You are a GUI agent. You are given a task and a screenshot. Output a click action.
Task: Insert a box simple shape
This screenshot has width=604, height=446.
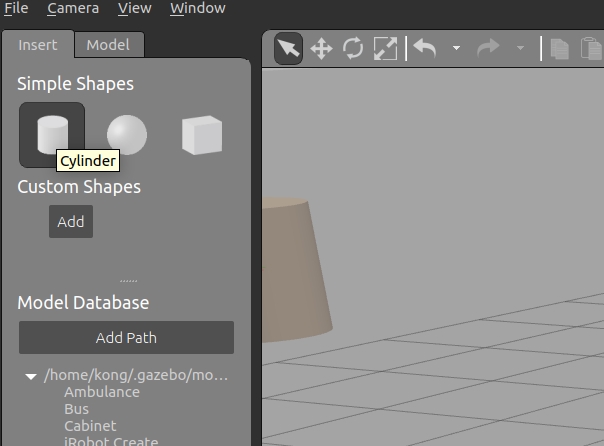[202, 134]
